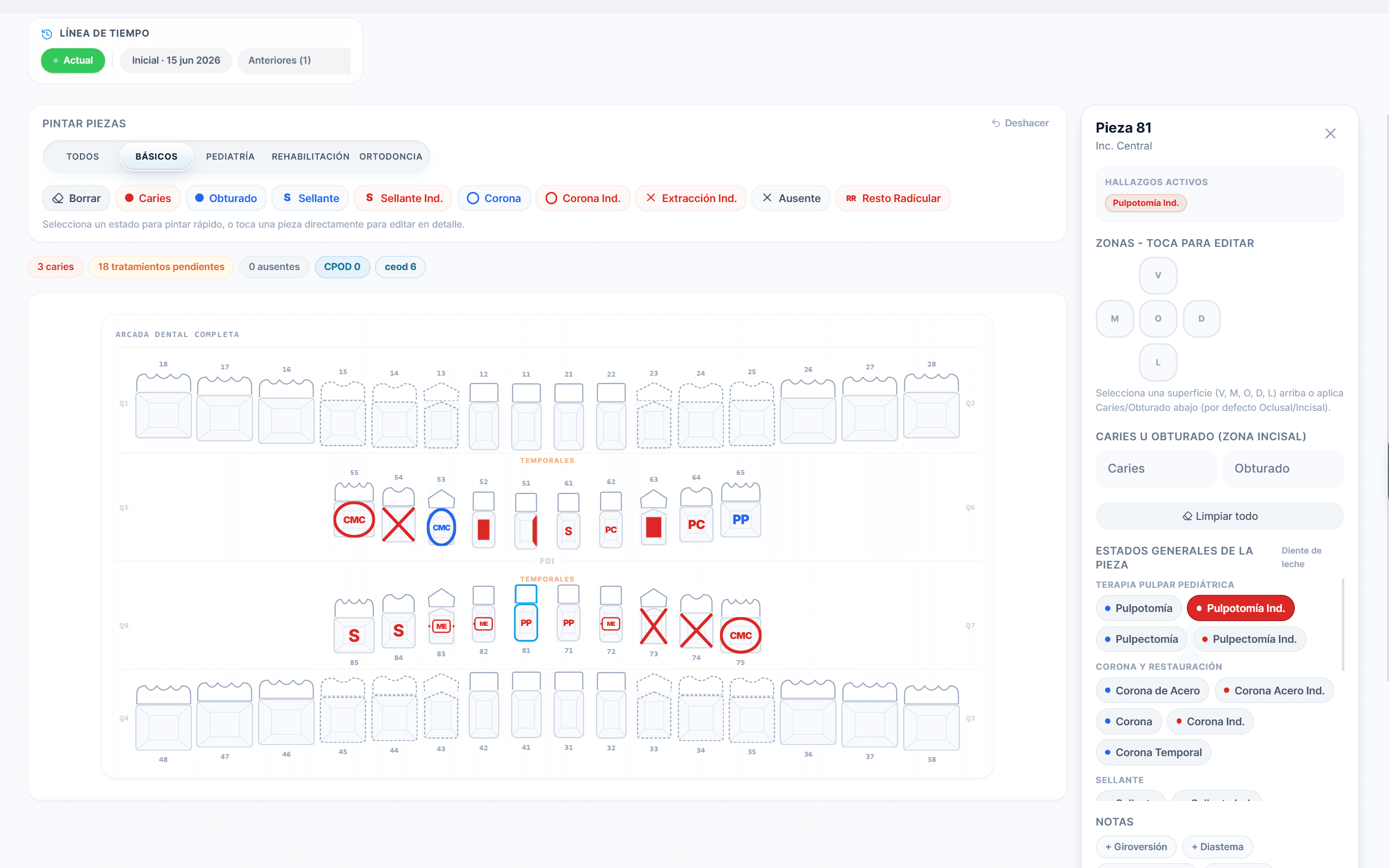Close the Pieza 81 detail panel
The height and width of the screenshot is (868, 1389).
[x=1330, y=134]
